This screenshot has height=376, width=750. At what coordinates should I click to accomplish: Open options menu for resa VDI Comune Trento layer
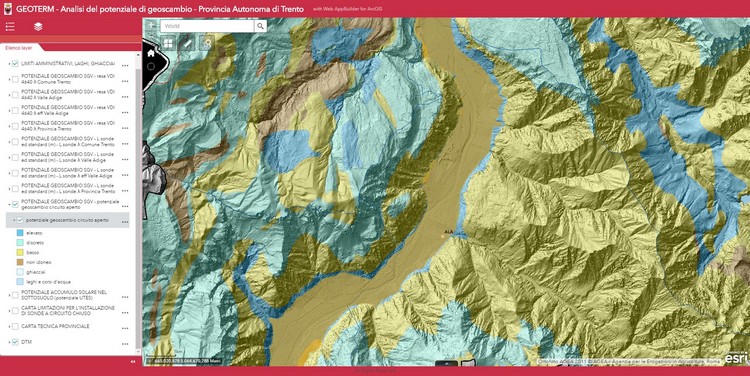(125, 81)
